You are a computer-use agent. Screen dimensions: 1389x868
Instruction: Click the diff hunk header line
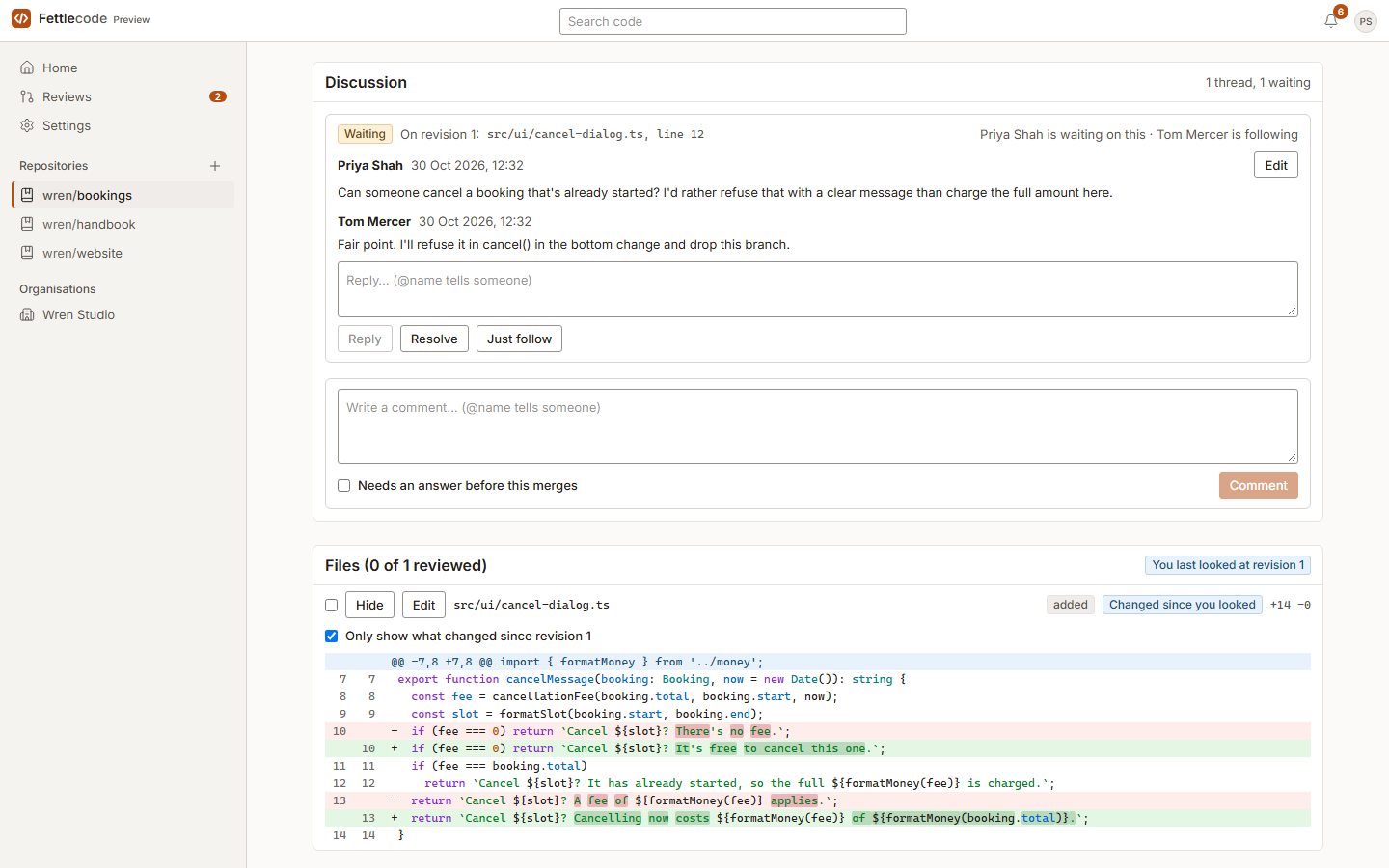tap(818, 662)
